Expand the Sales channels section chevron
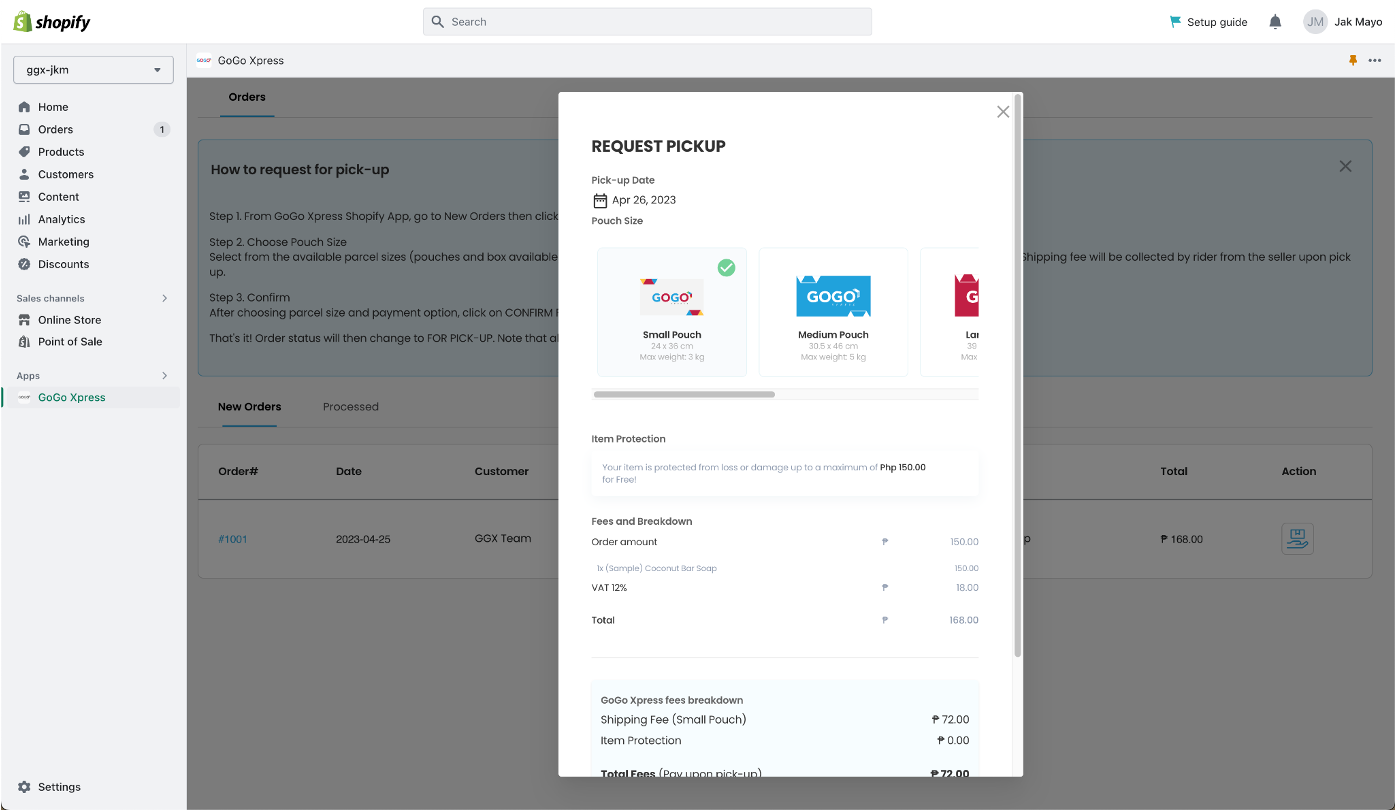 pyautogui.click(x=165, y=298)
